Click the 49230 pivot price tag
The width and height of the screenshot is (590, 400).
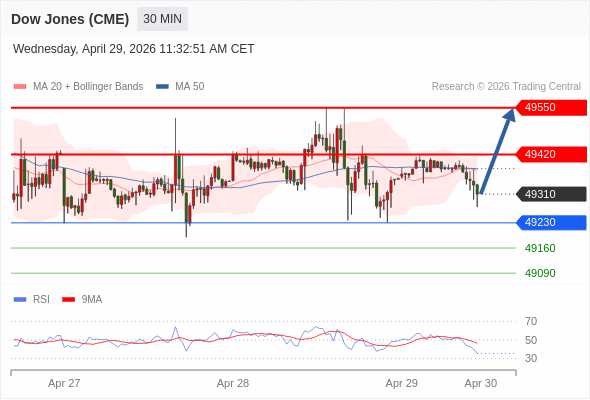[x=551, y=222]
